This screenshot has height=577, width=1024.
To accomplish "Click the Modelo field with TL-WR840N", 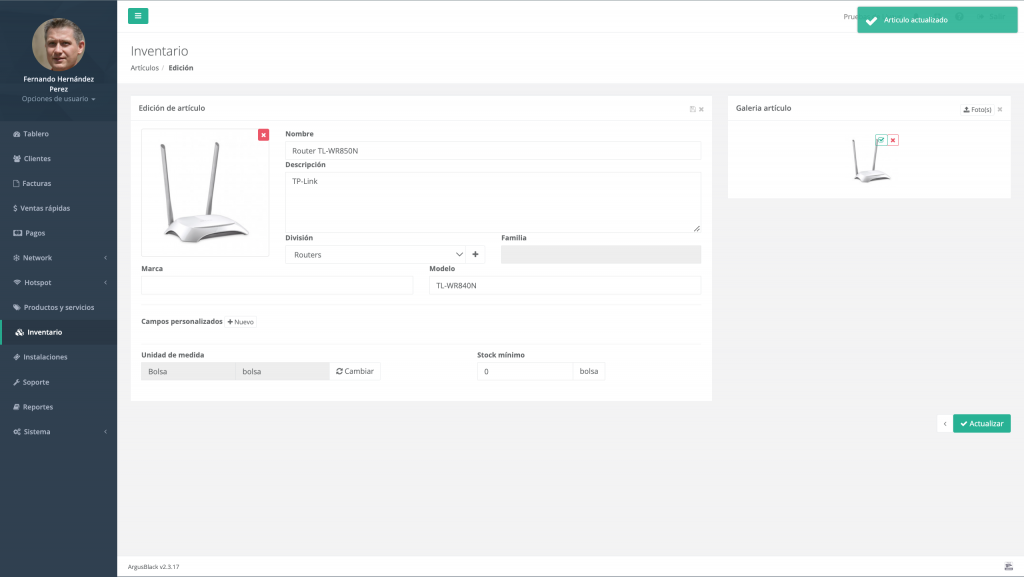I will 565,285.
